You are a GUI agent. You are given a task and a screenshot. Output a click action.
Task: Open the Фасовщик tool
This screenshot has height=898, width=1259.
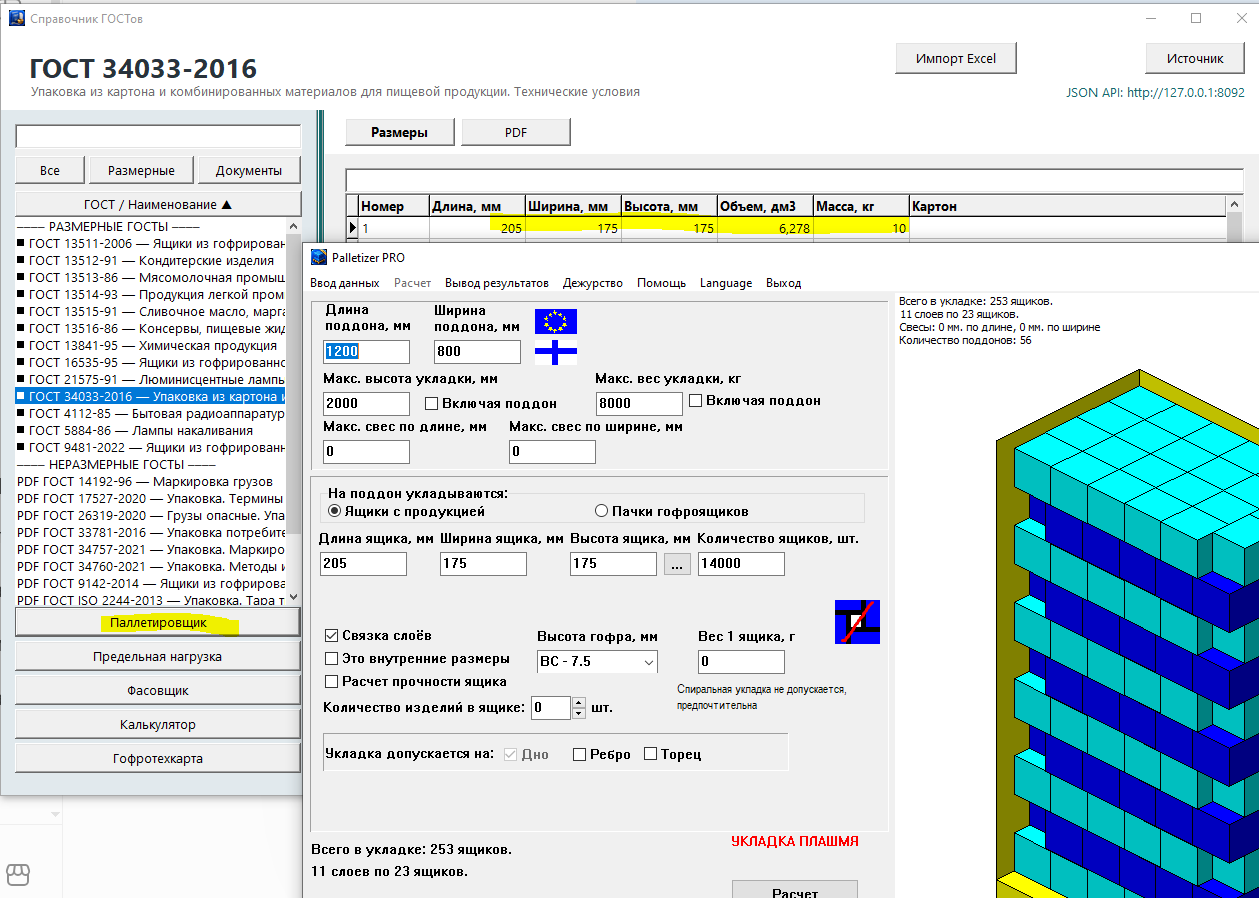click(158, 690)
